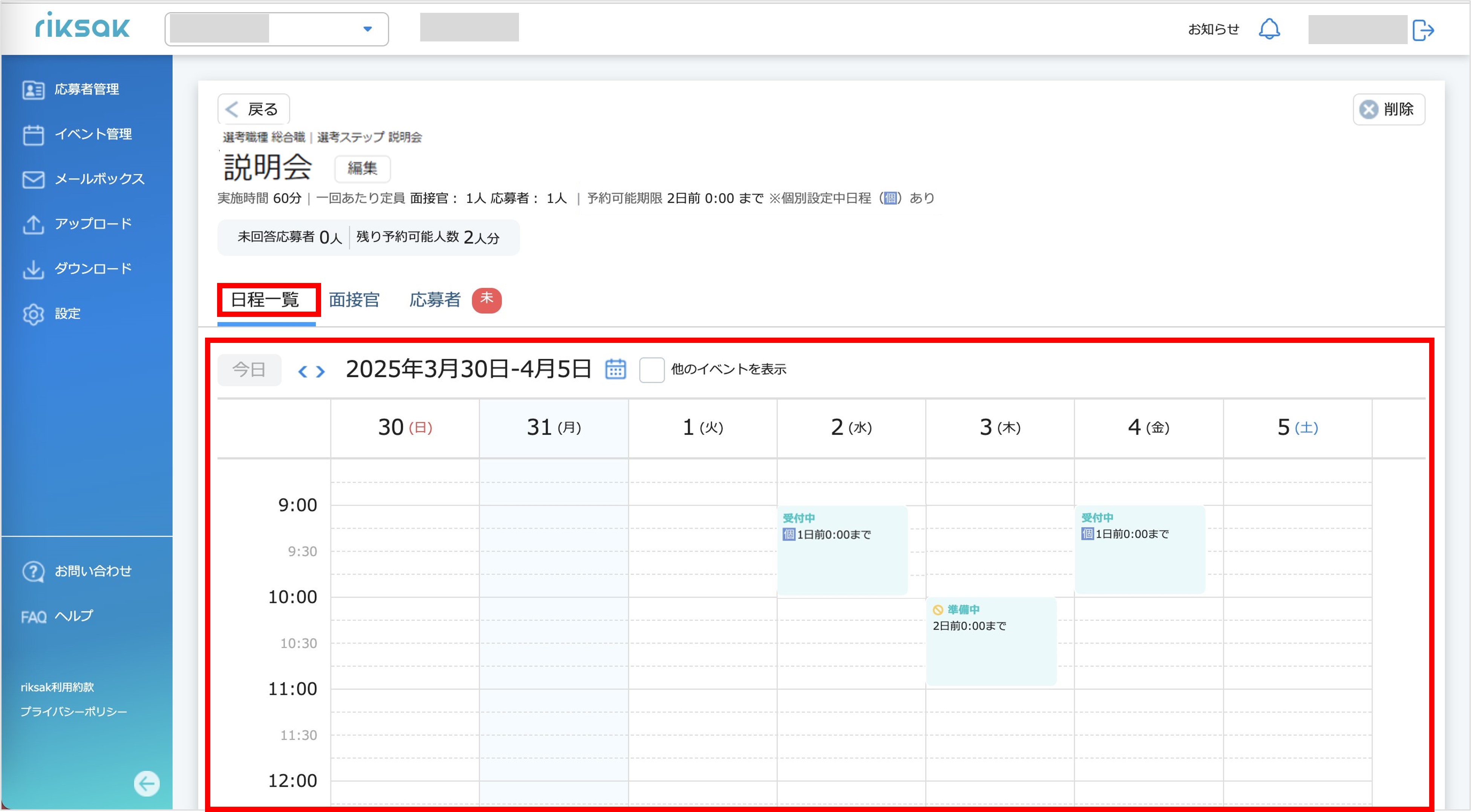Open the calendar date picker icon
This screenshot has width=1471, height=812.
615,369
